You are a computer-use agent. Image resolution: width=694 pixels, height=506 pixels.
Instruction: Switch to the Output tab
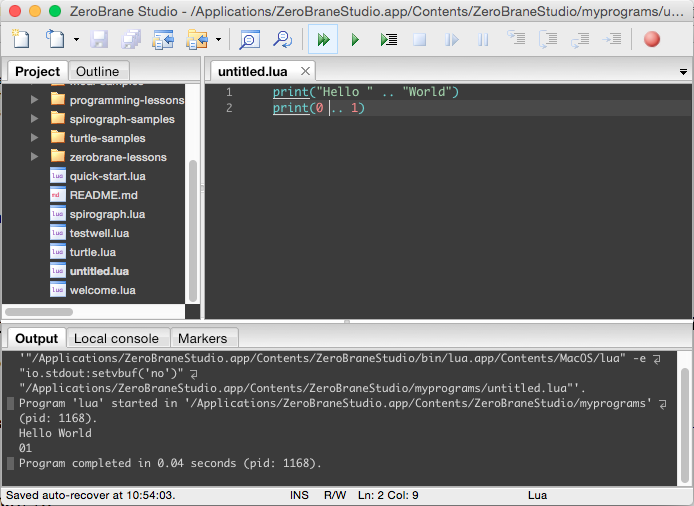click(x=37, y=339)
